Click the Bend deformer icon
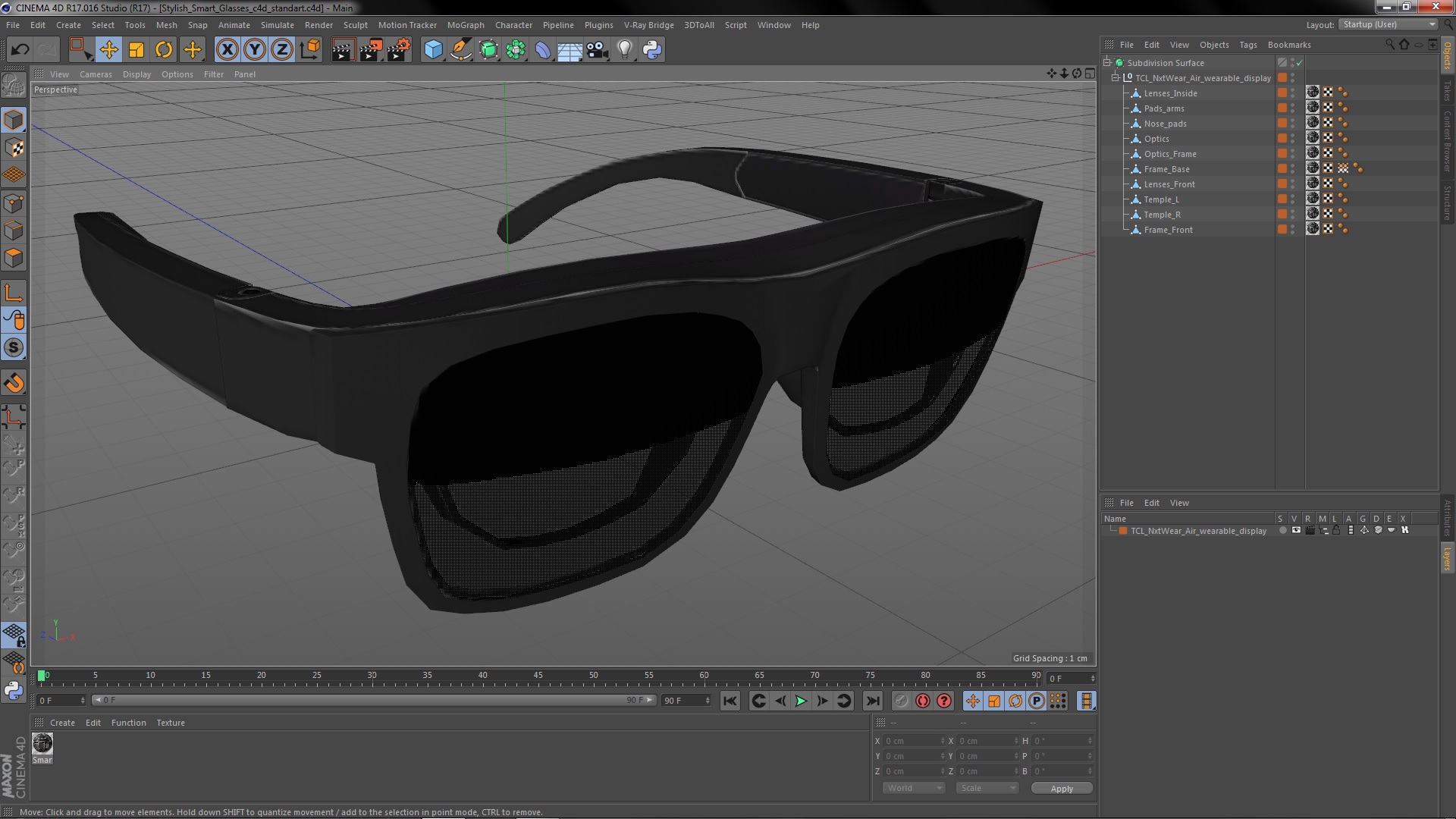1456x819 pixels. 543,50
